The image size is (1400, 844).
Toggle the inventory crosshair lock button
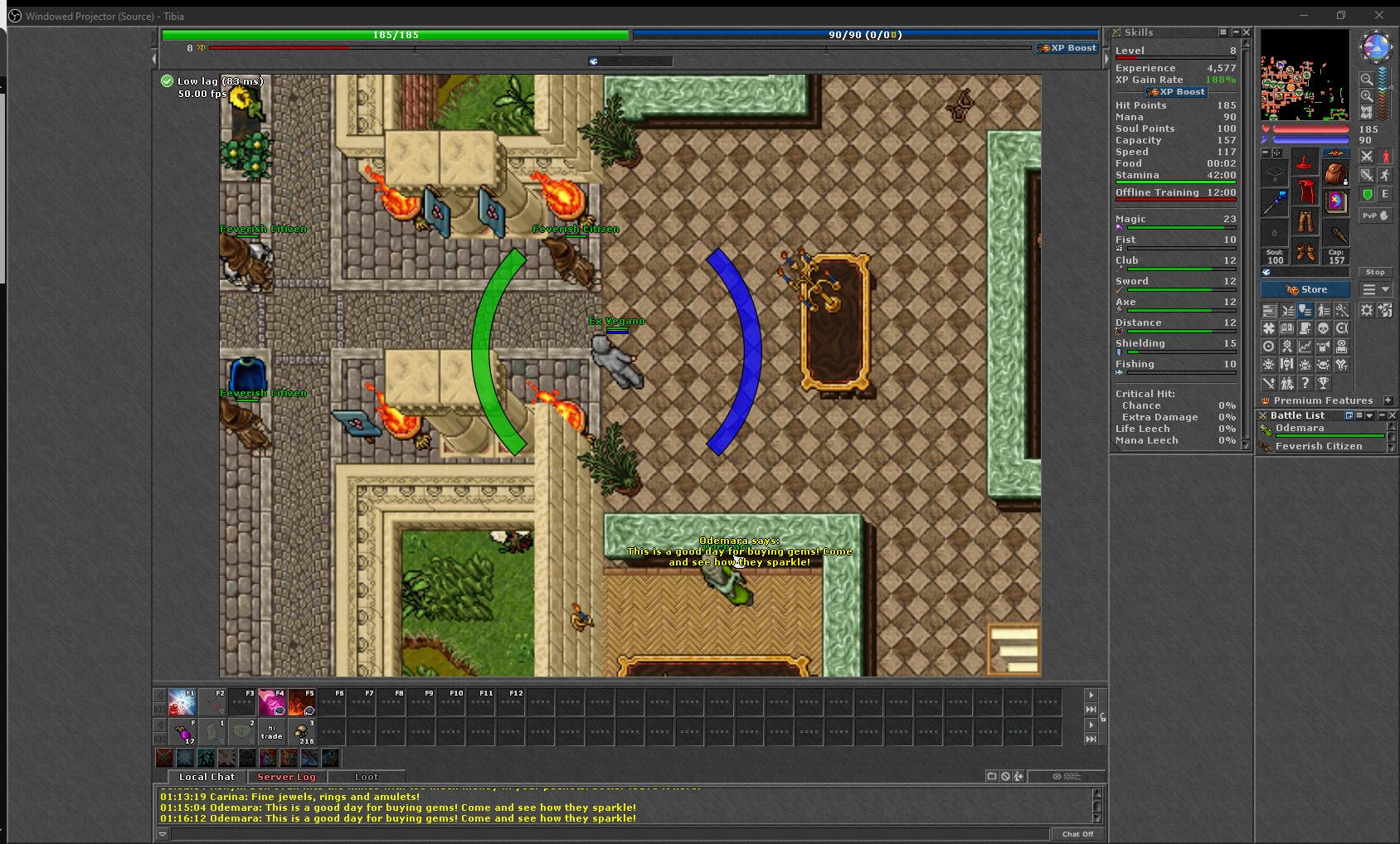(x=1277, y=153)
